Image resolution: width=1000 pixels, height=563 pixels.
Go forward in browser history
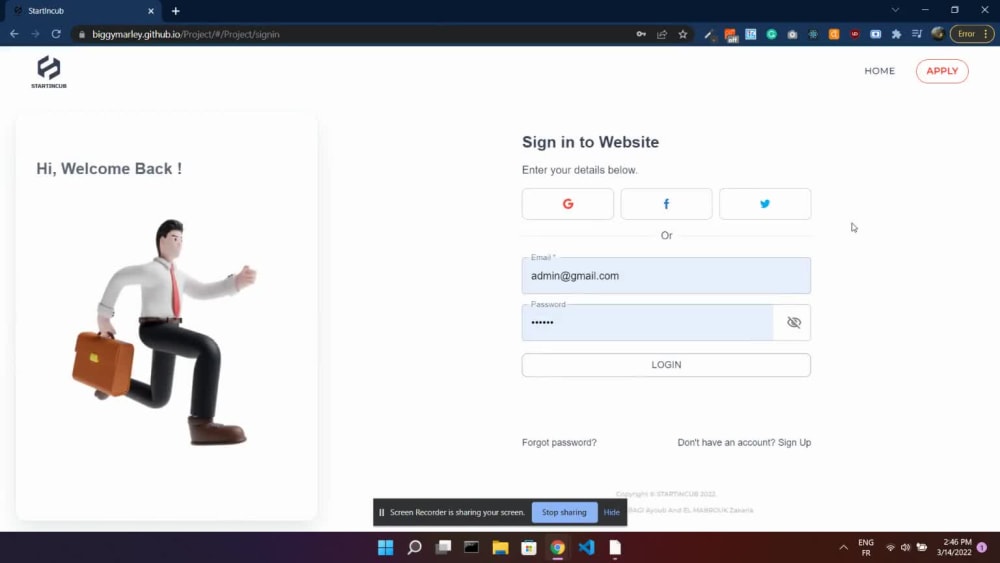coord(35,34)
